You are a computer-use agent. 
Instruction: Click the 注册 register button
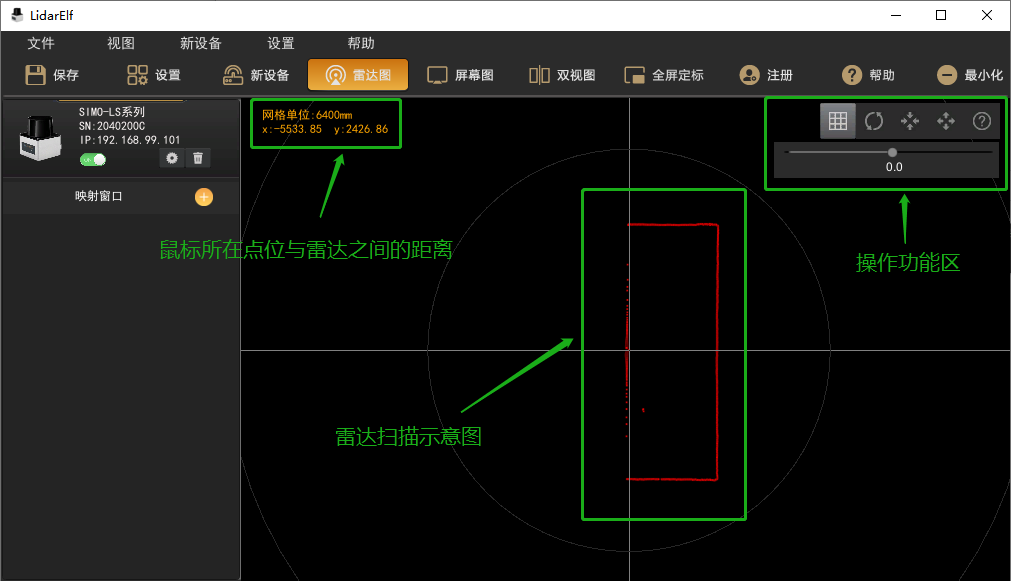(x=766, y=75)
